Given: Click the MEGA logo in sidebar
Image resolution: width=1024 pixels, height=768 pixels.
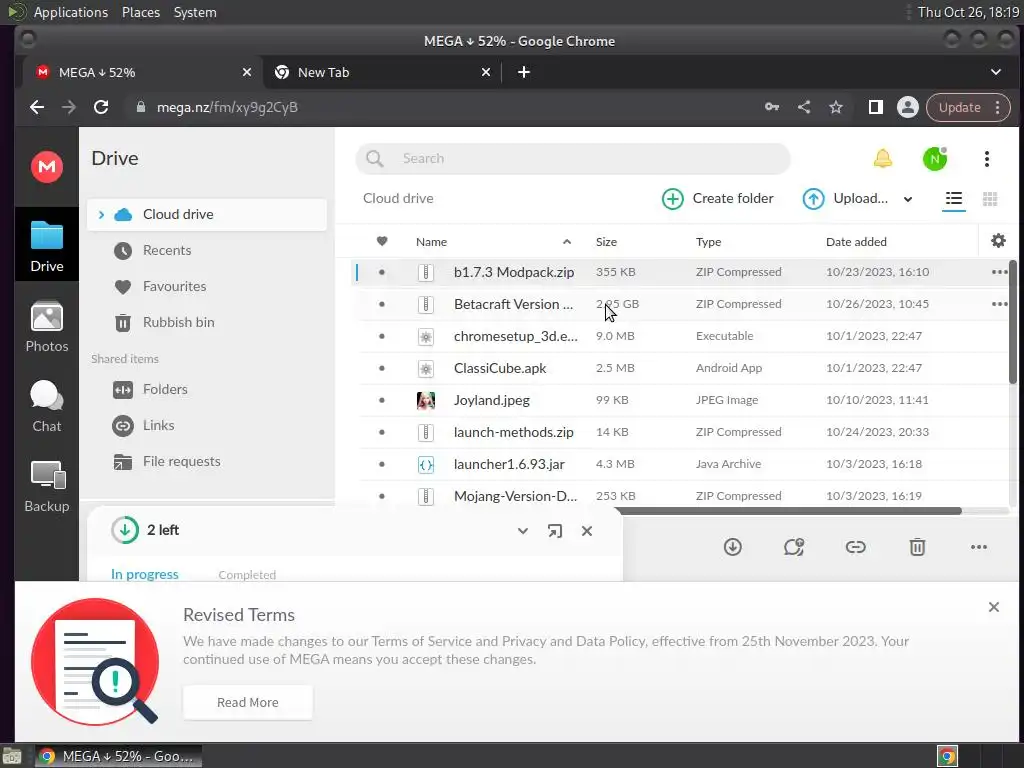Looking at the screenshot, I should pyautogui.click(x=47, y=167).
